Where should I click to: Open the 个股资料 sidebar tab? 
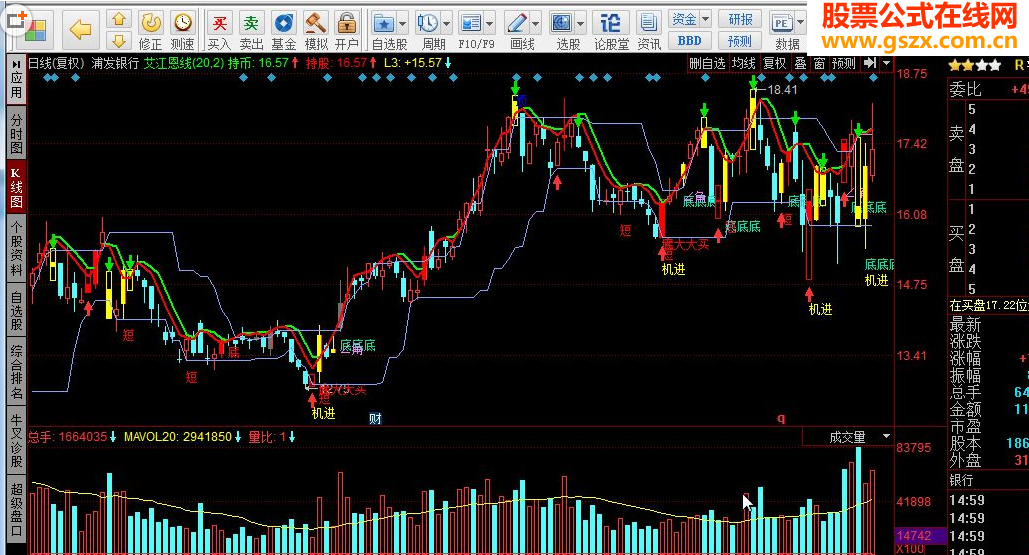coord(16,249)
